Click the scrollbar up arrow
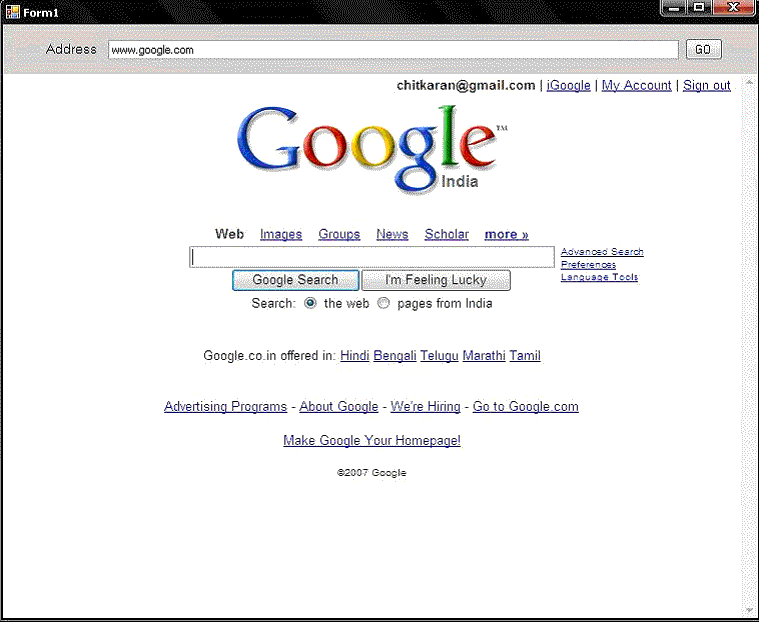Screen dimensions: 759x624 tap(749, 82)
